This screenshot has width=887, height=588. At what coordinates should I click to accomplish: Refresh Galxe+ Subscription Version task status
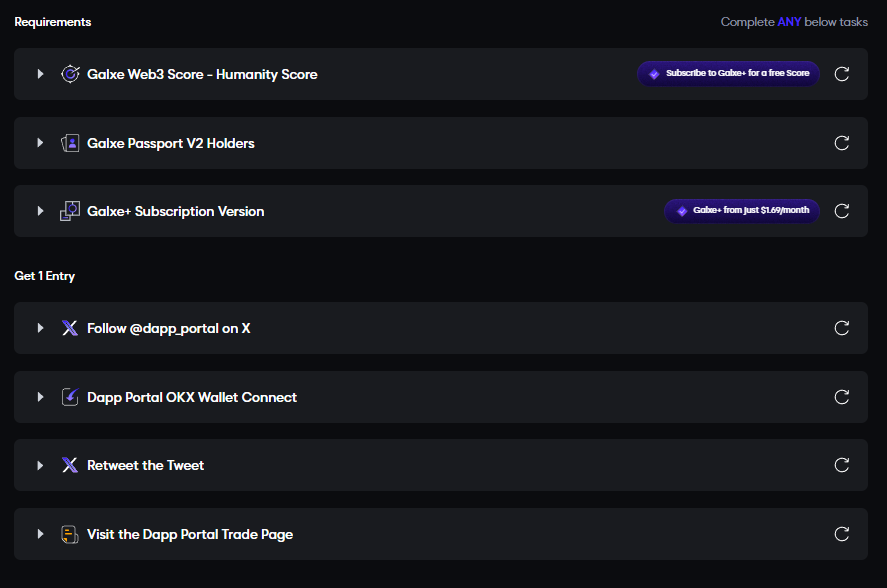tap(842, 211)
